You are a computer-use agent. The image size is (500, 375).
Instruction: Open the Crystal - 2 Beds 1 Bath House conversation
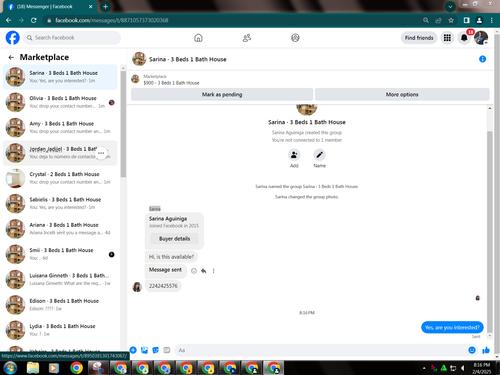click(60, 178)
